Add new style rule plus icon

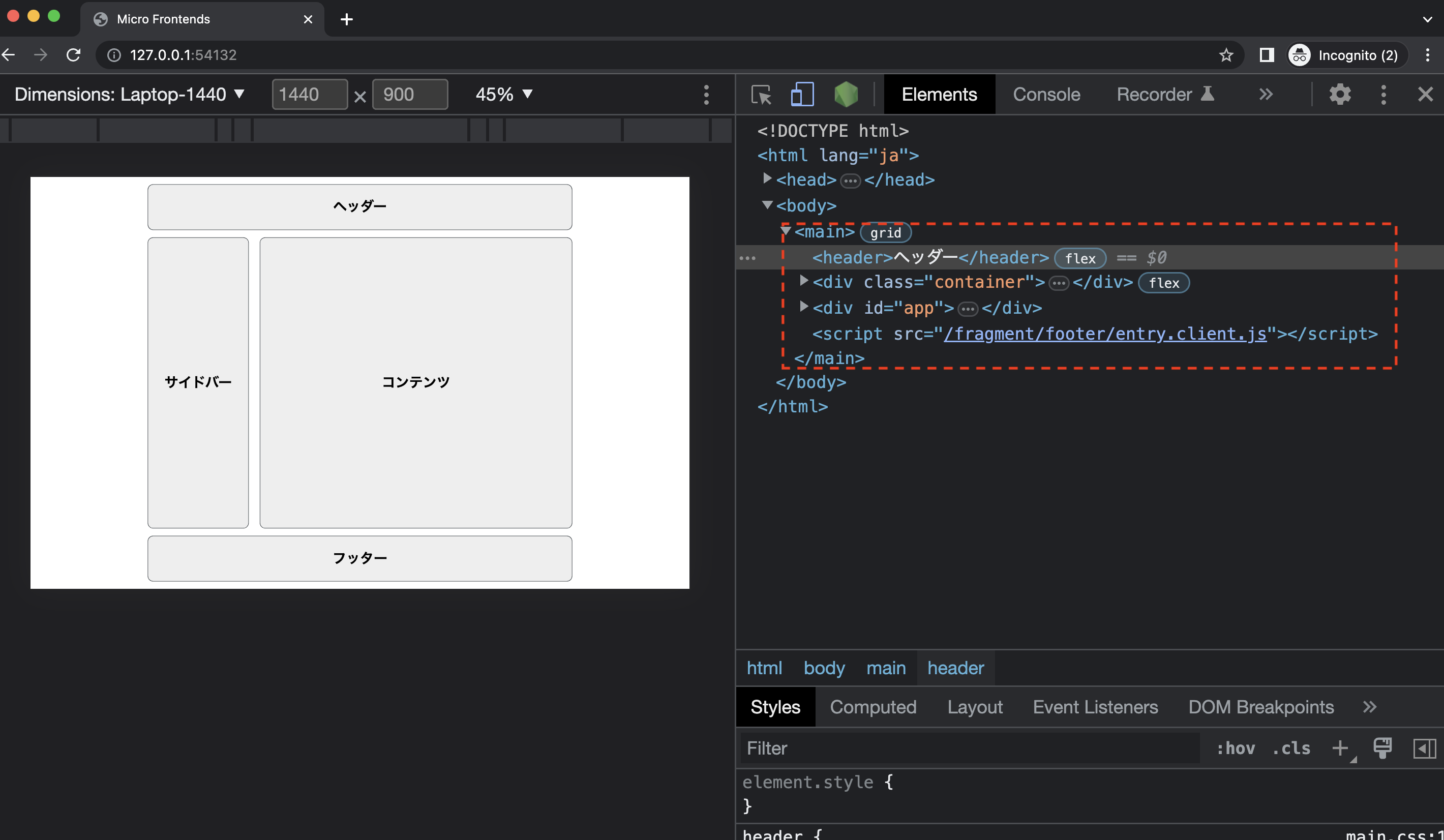1341,748
